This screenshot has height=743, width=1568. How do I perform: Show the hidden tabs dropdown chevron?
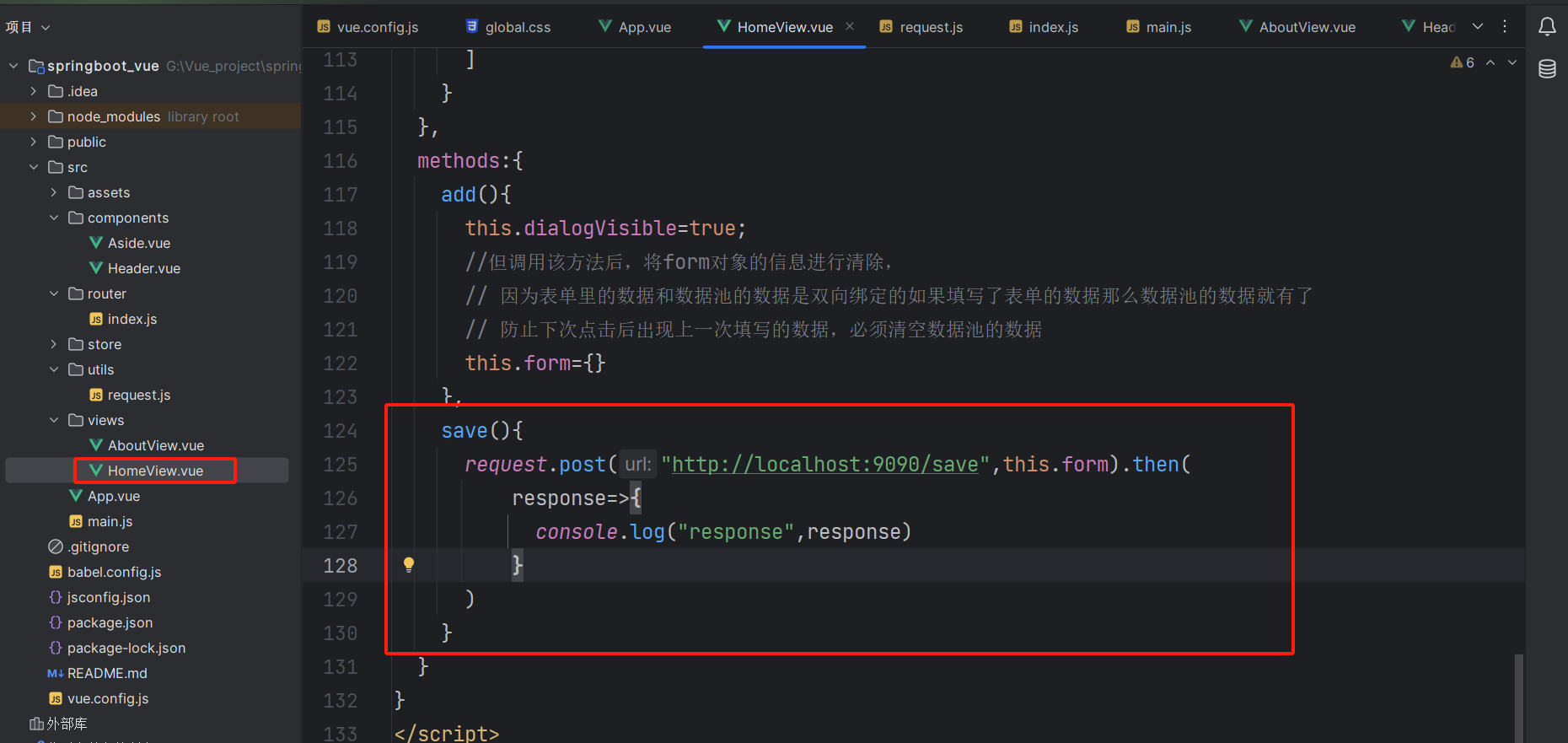tap(1478, 27)
